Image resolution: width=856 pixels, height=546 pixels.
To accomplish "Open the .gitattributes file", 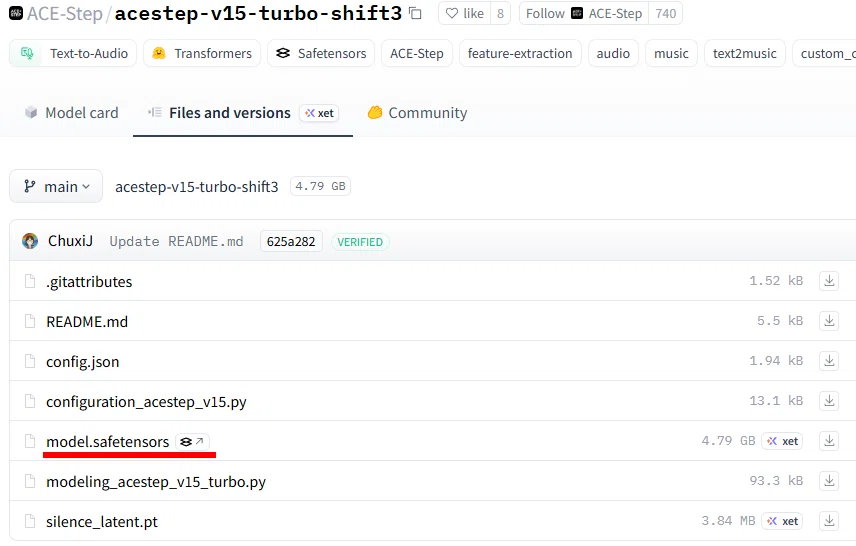I will (89, 282).
